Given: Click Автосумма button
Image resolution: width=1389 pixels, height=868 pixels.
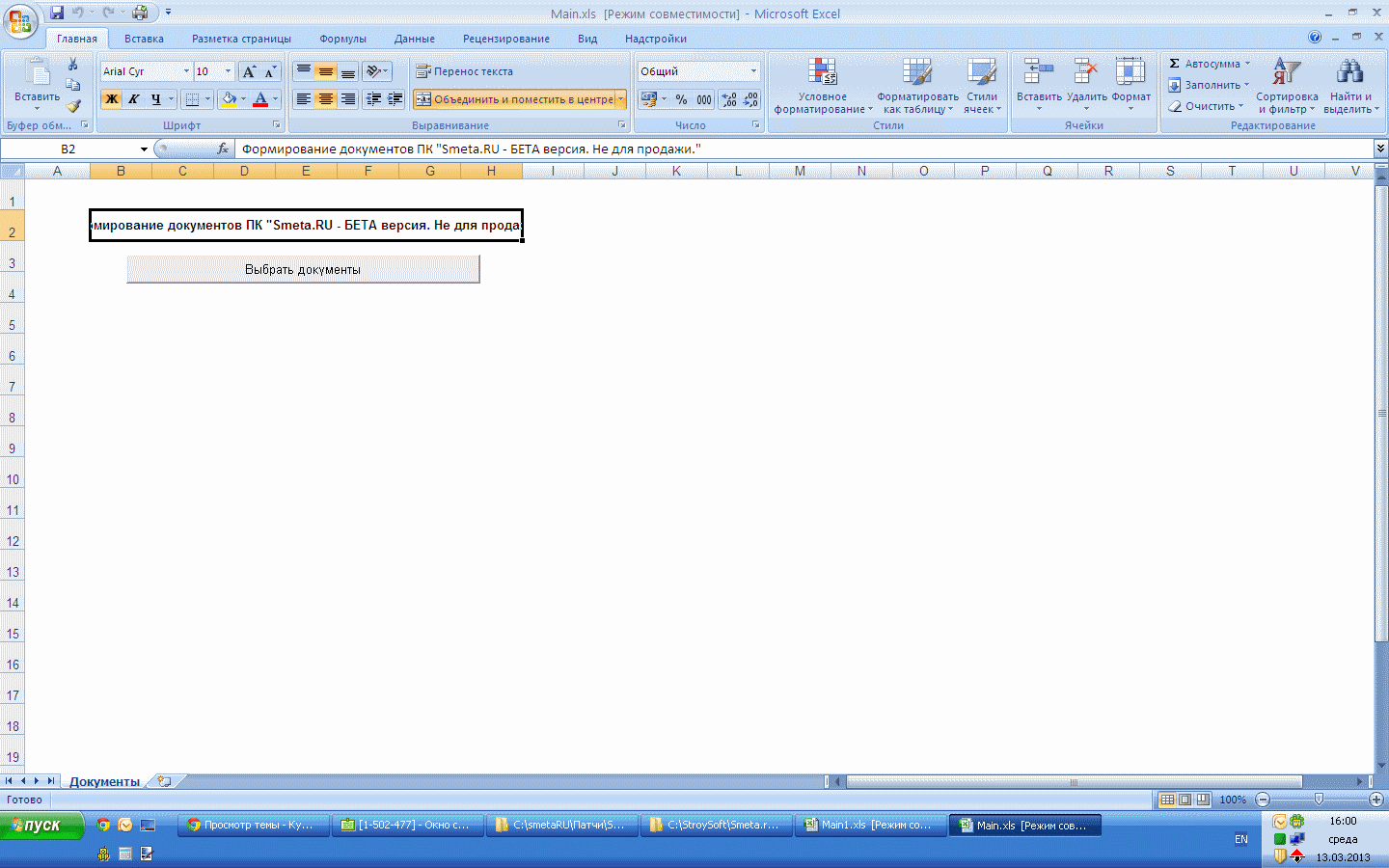Looking at the screenshot, I should (1209, 64).
